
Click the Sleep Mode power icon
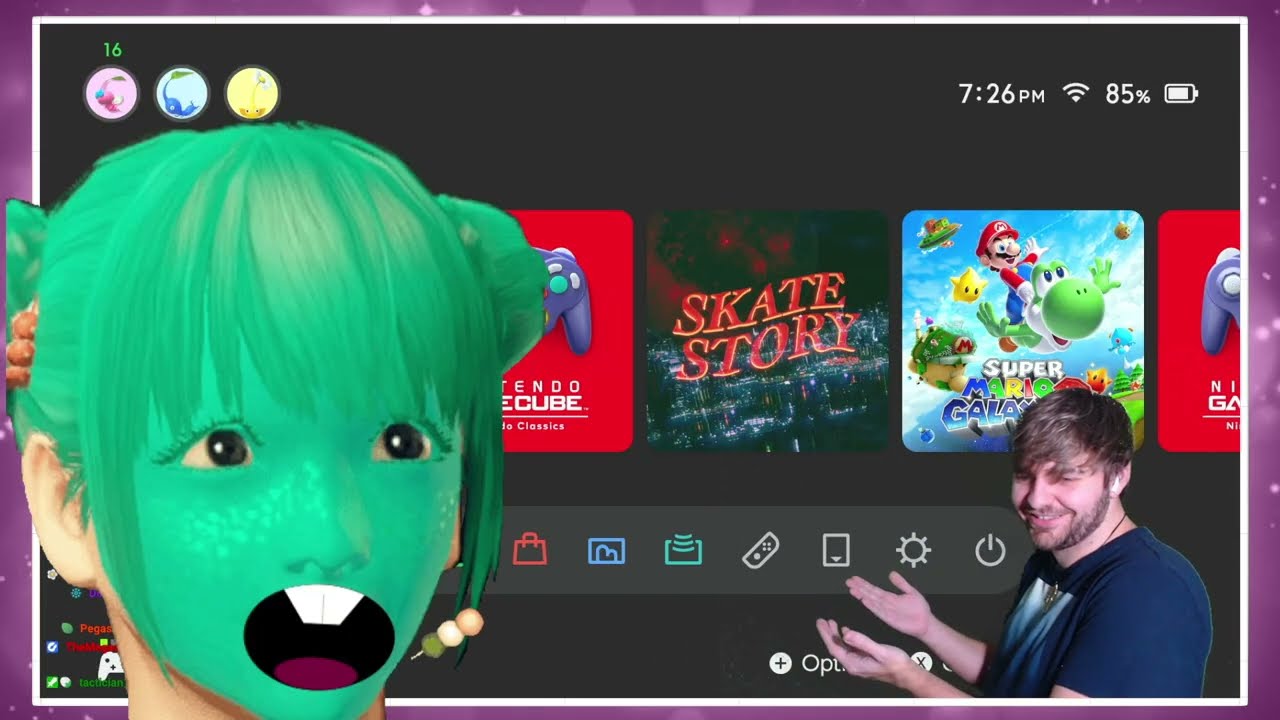tap(990, 550)
